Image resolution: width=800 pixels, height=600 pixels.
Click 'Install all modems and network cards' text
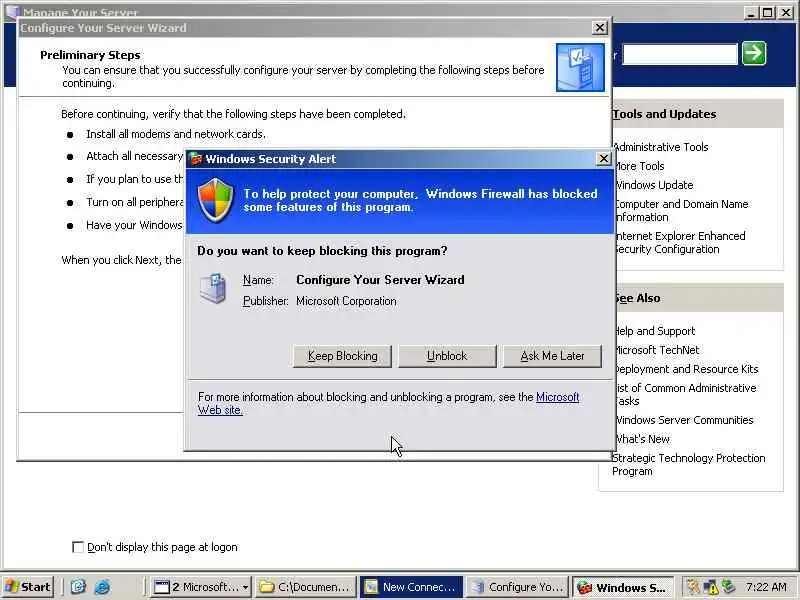point(176,134)
